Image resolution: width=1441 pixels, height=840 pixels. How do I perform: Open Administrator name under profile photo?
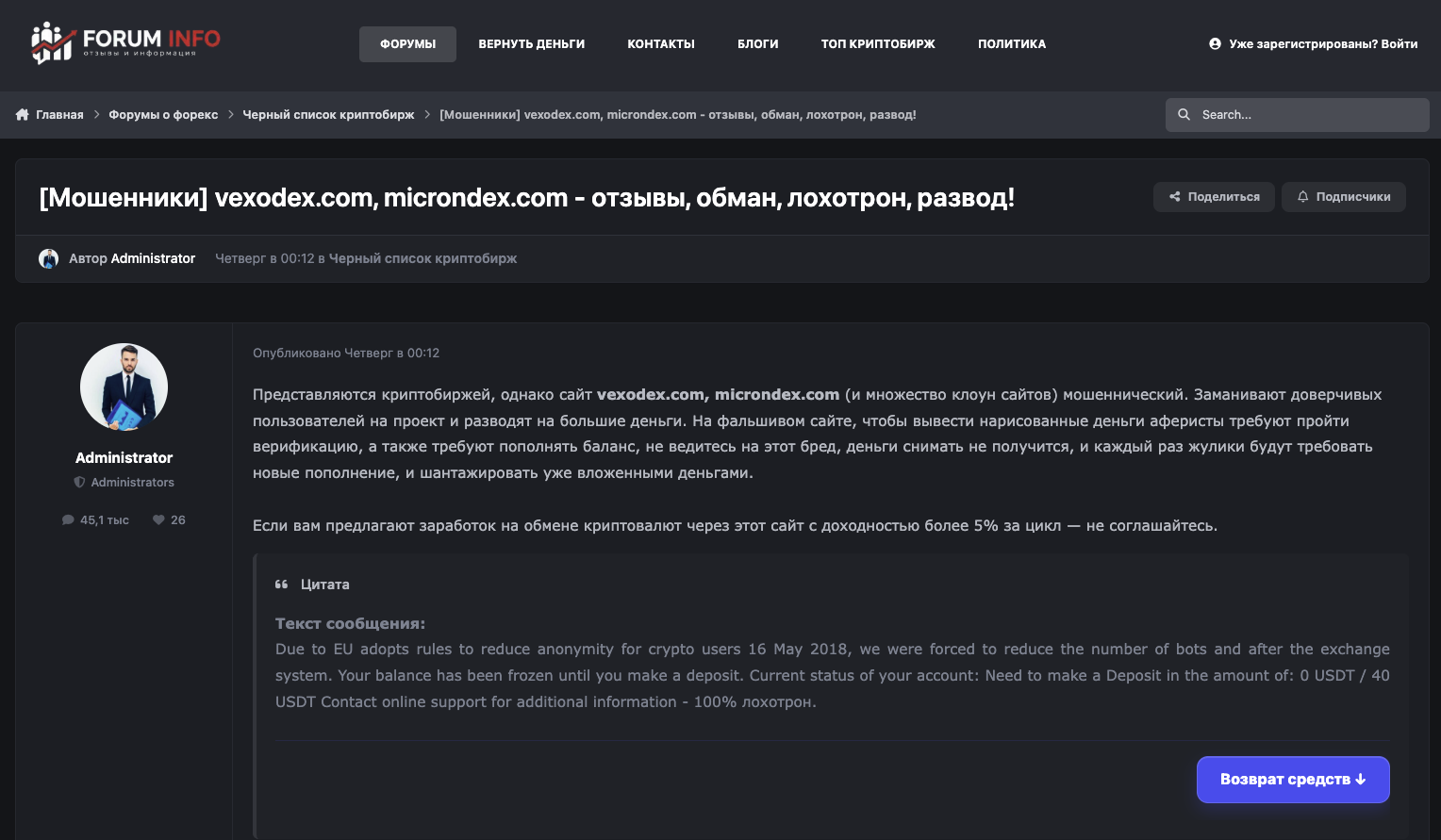point(124,457)
